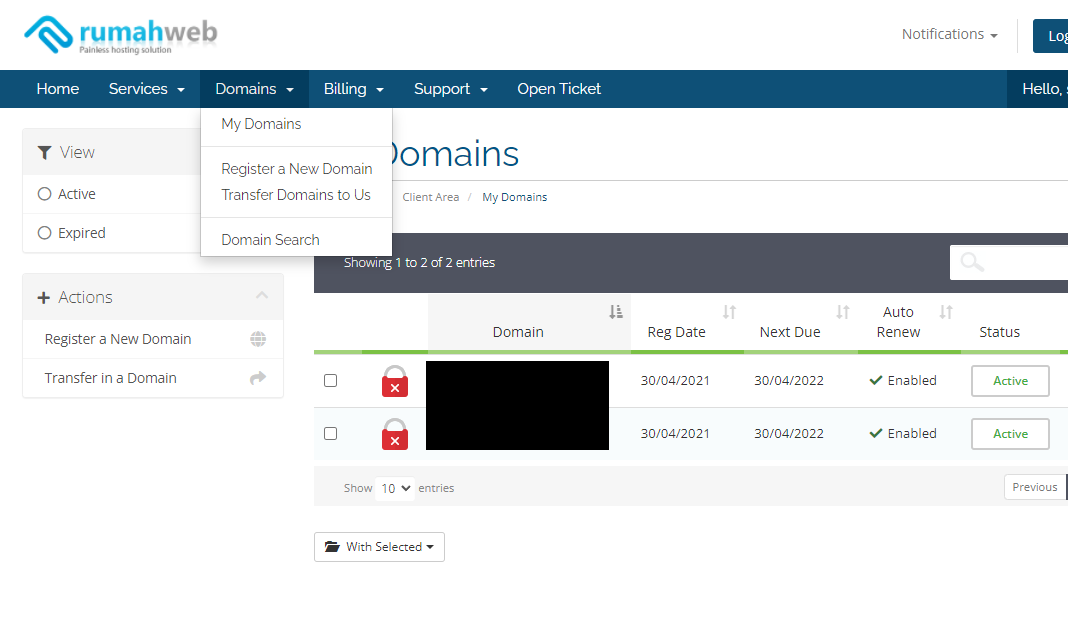This screenshot has width=1068, height=624.
Task: Click Open Ticket in the navigation bar
Action: pyautogui.click(x=559, y=89)
